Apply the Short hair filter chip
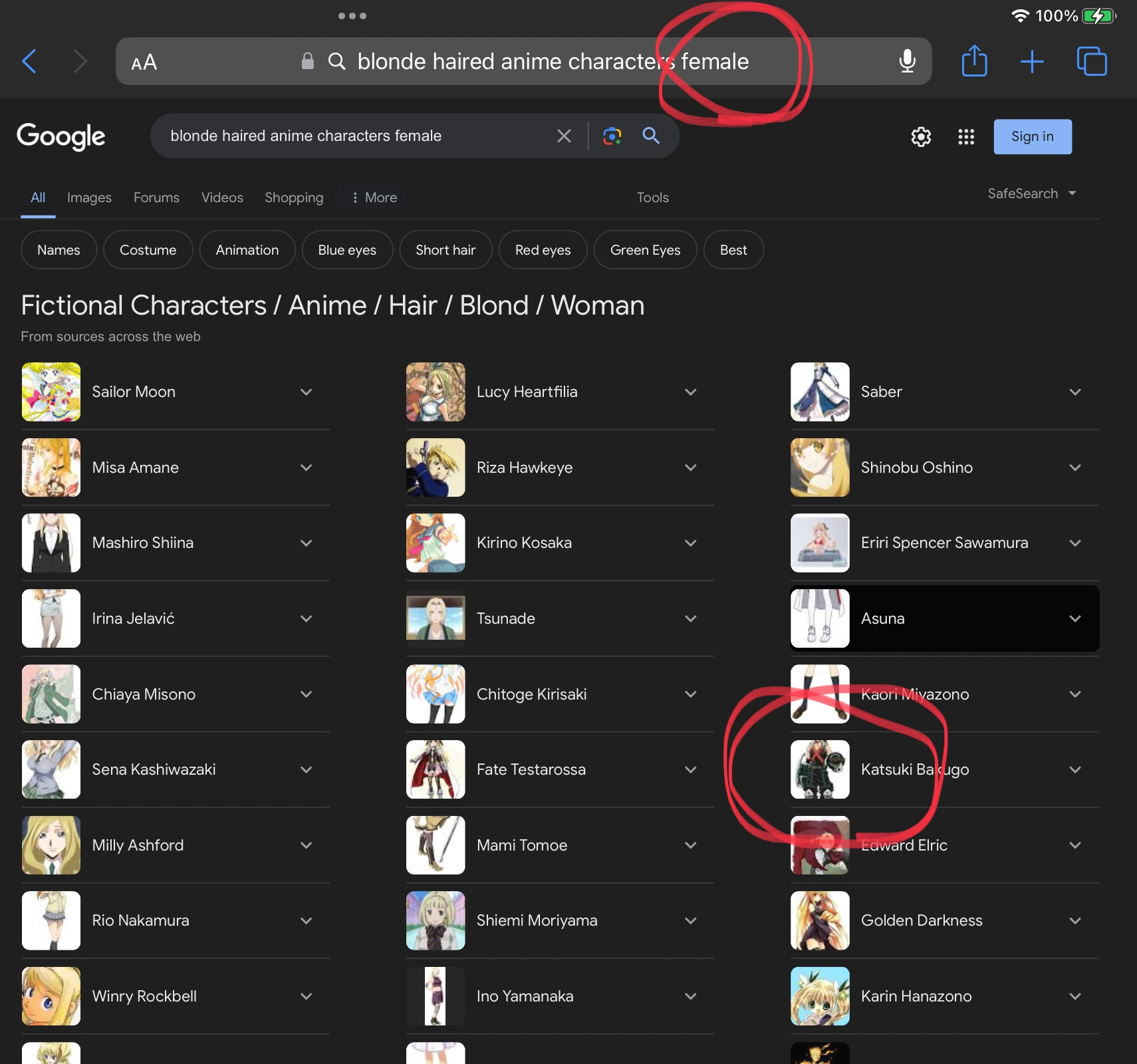Image resolution: width=1137 pixels, height=1064 pixels. 445,250
